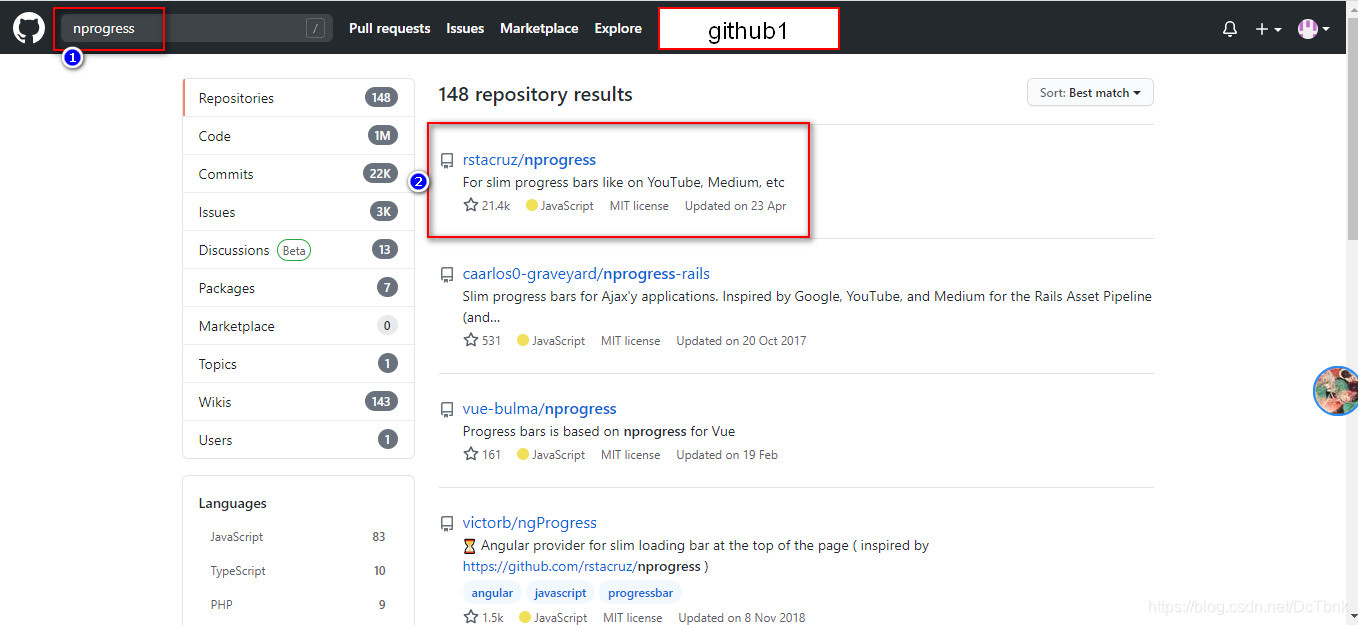The image size is (1358, 625).
Task: Click the 148 repository results heading
Action: click(x=535, y=95)
